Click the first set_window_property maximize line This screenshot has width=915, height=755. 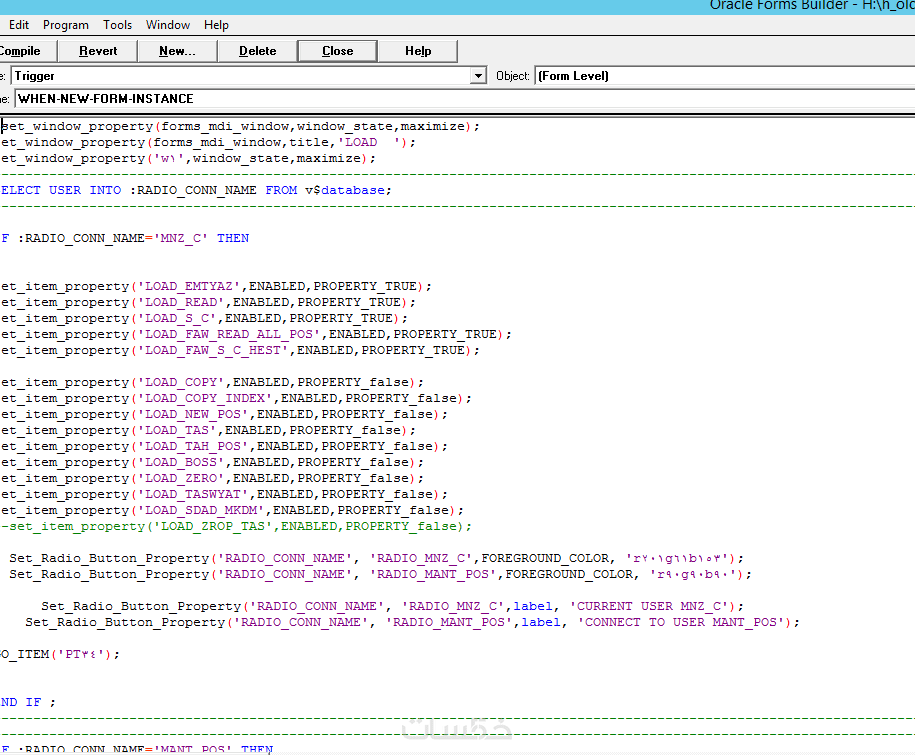tap(240, 126)
